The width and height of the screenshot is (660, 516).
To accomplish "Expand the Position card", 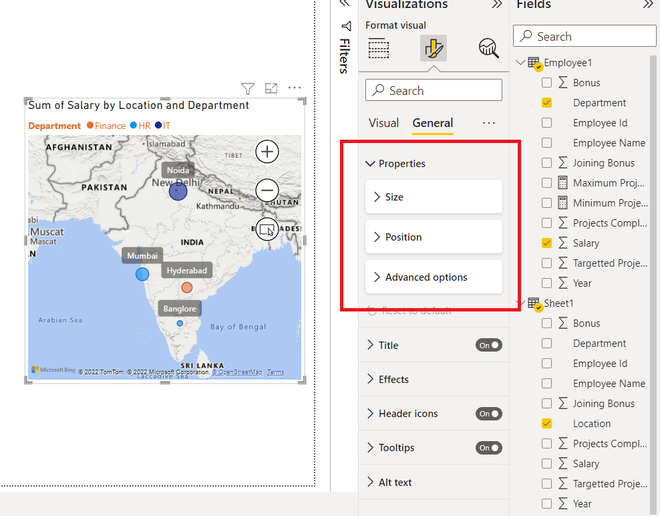I will point(434,237).
